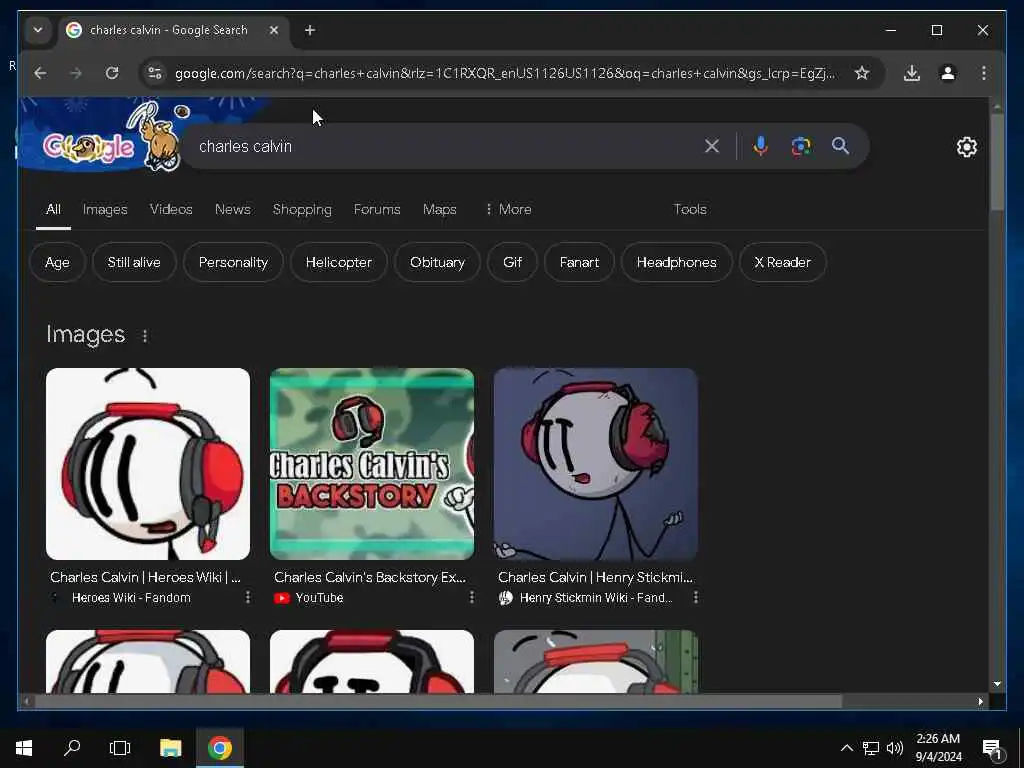Start voice search with microphone icon
Viewport: 1024px width, 768px height.
tap(760, 146)
